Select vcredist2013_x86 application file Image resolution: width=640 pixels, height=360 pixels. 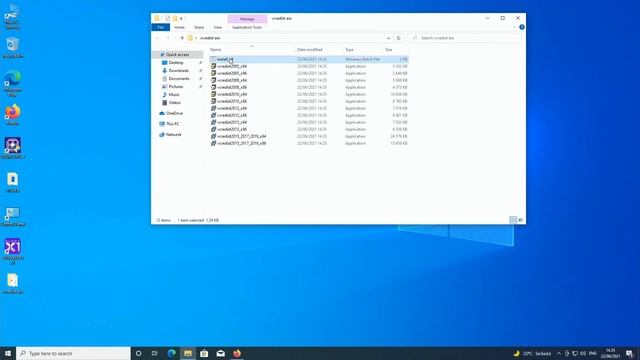(309, 129)
